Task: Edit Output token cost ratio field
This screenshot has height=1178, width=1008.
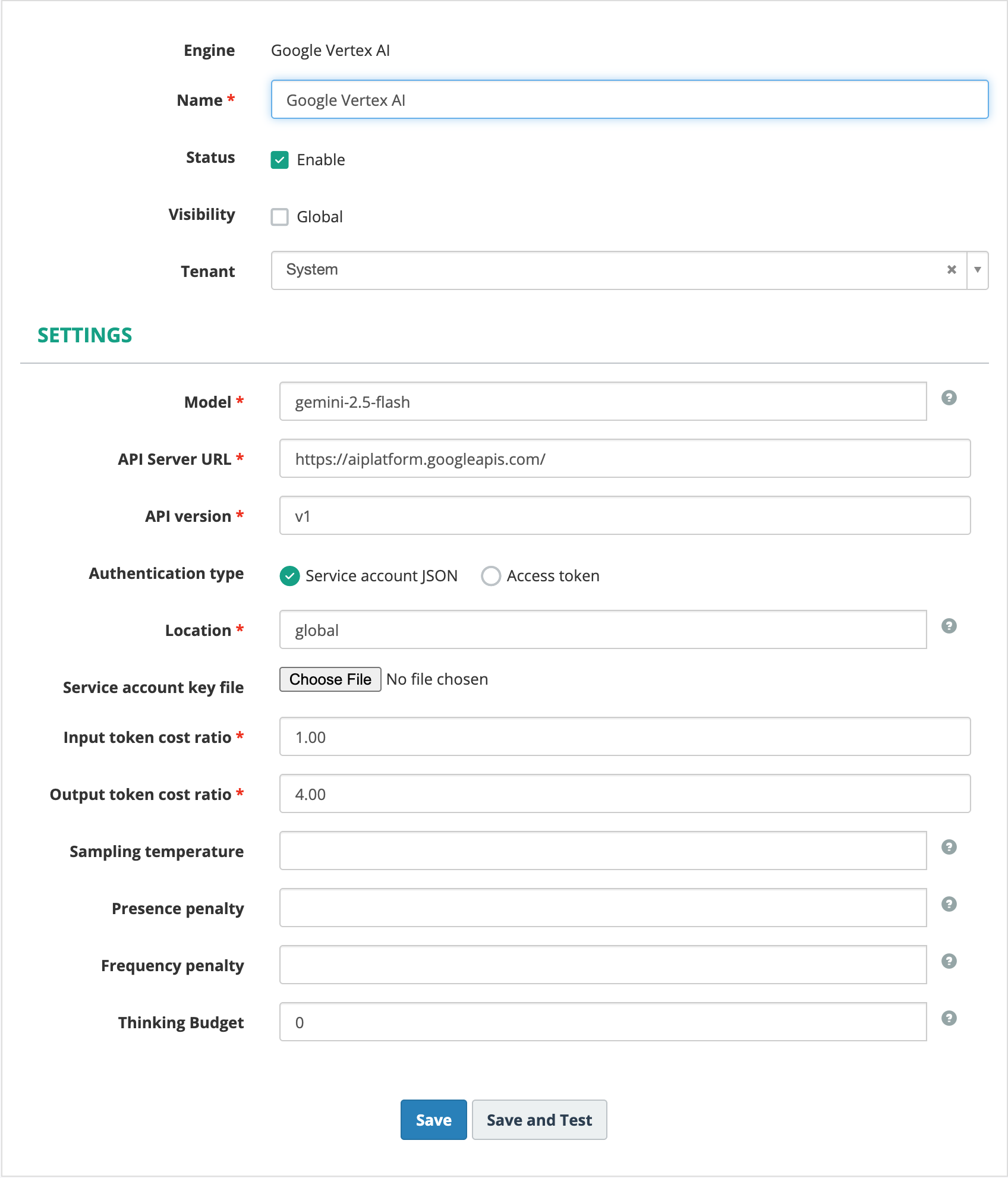Action: point(625,794)
